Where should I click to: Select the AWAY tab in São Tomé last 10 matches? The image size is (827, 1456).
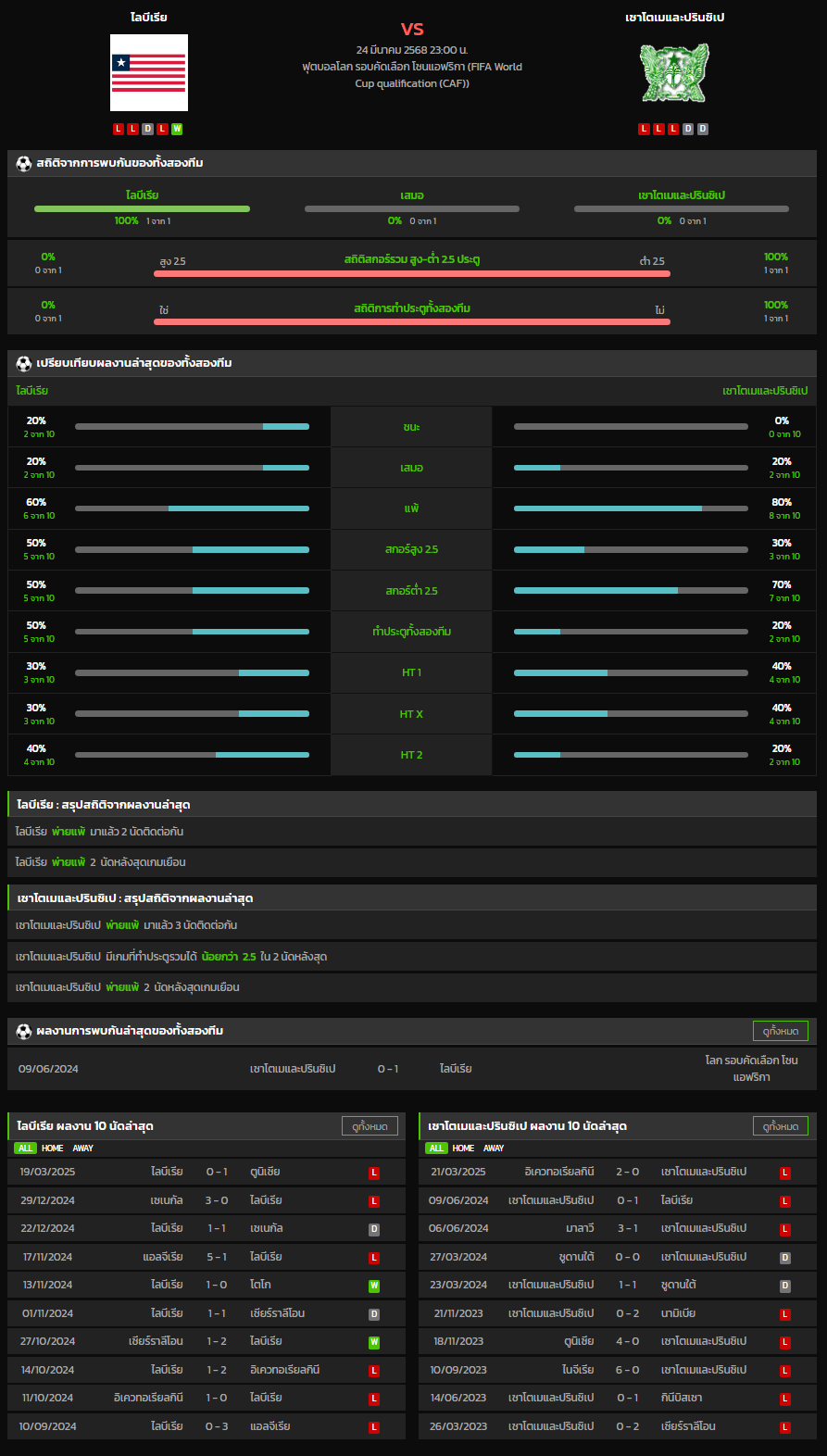(494, 1148)
